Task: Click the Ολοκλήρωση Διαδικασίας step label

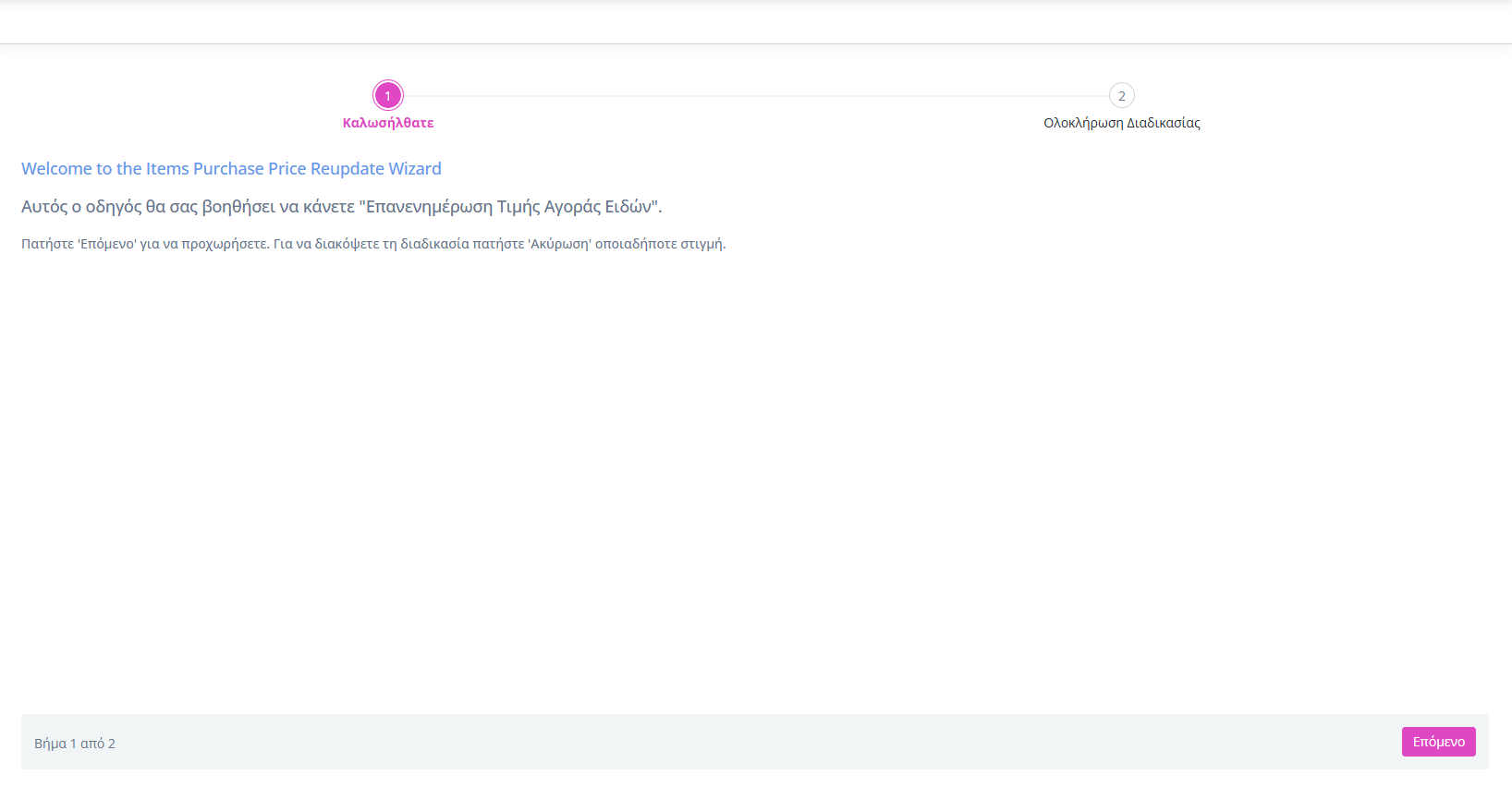Action: (1122, 123)
